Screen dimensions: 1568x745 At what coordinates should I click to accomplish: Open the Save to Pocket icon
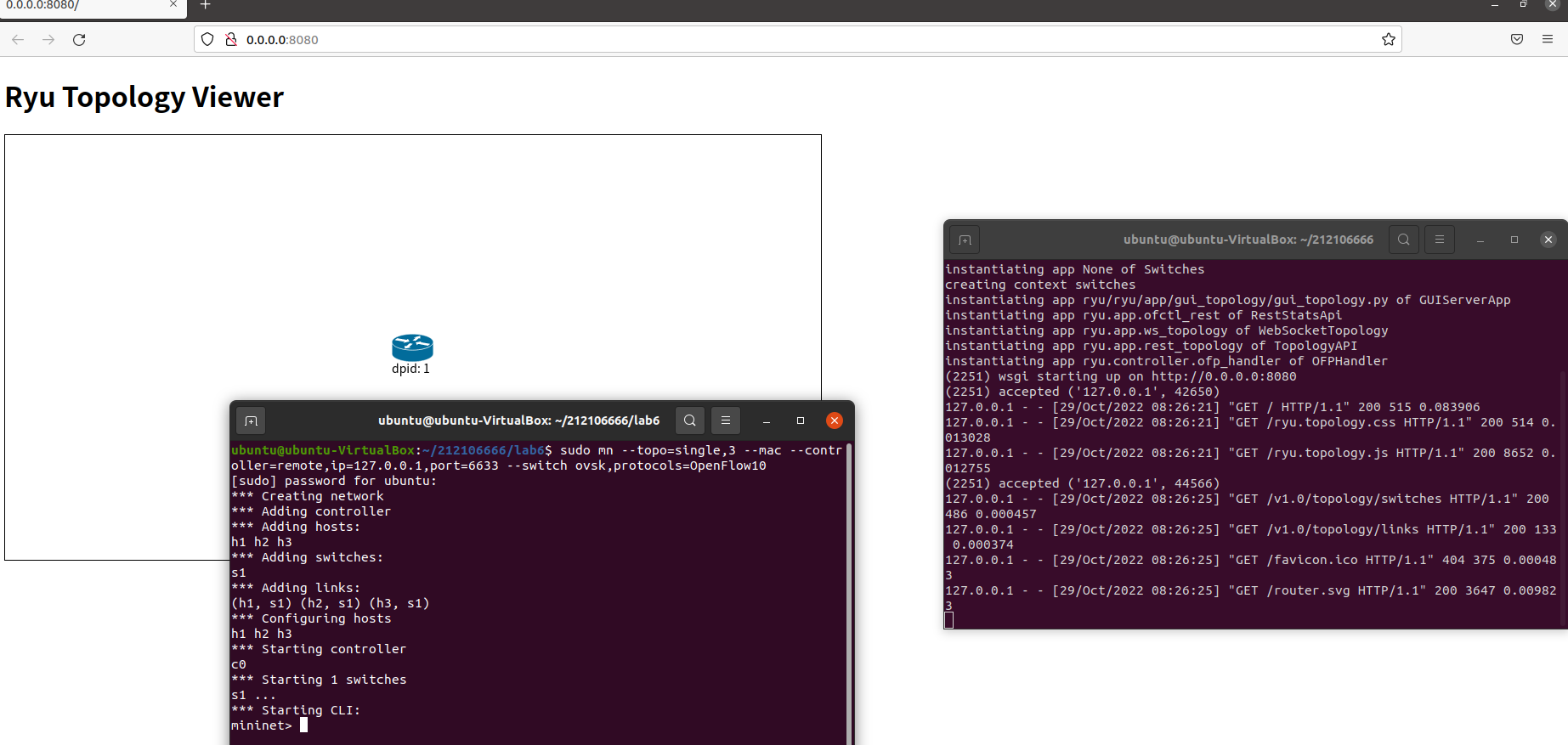(1517, 40)
